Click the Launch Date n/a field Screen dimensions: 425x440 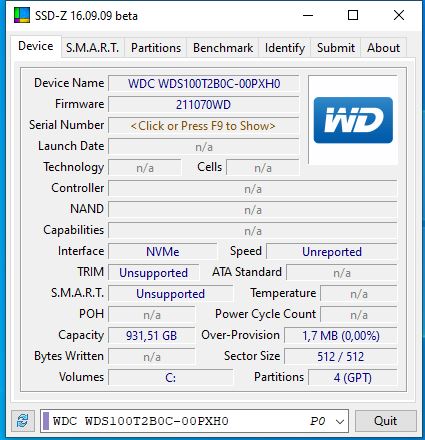(x=203, y=147)
